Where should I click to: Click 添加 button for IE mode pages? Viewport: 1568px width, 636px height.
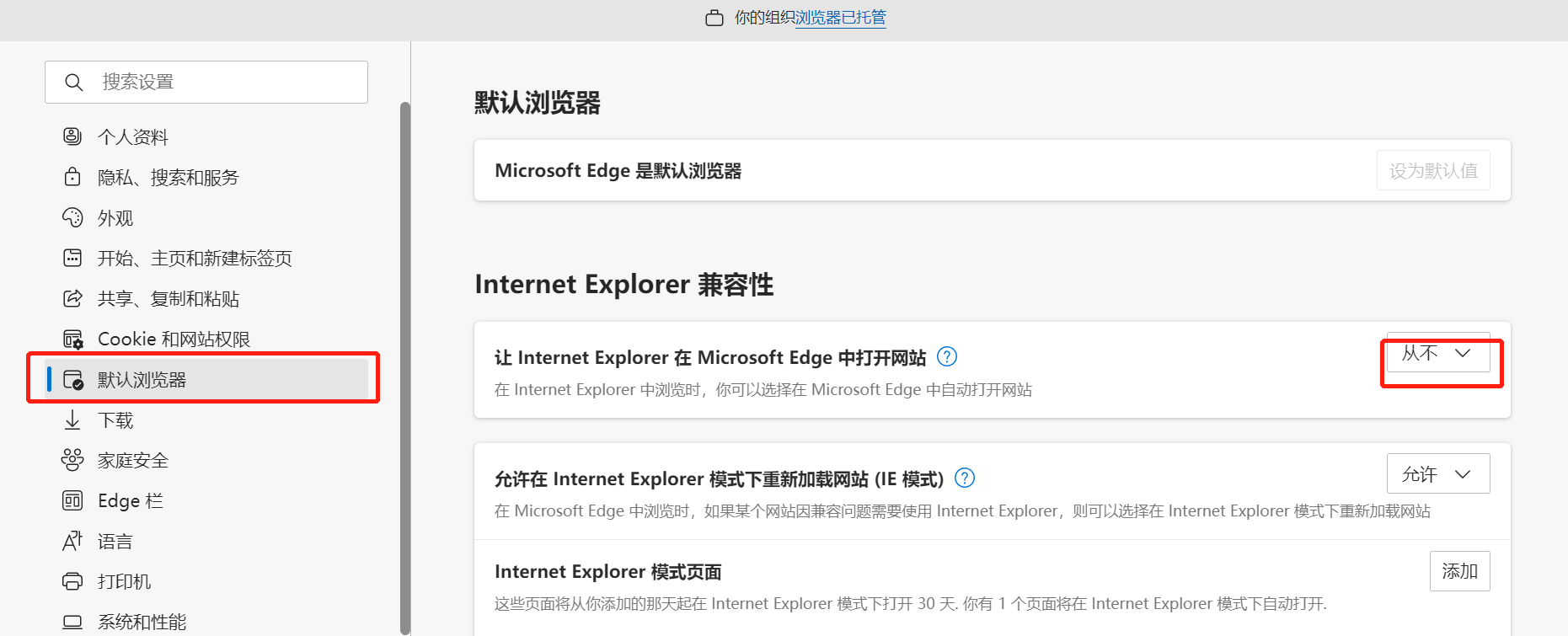click(x=1460, y=571)
